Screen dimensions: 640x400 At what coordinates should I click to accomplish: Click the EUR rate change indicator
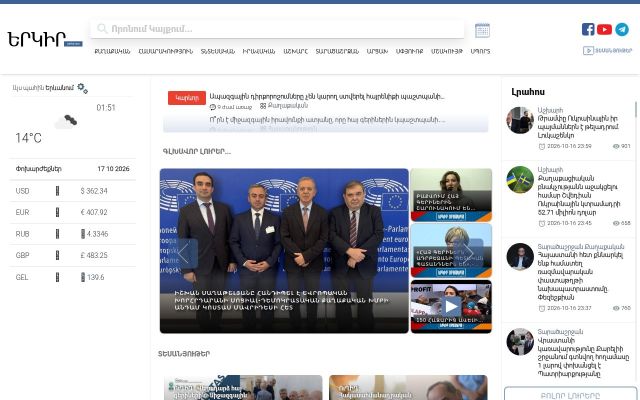[x=57, y=212]
